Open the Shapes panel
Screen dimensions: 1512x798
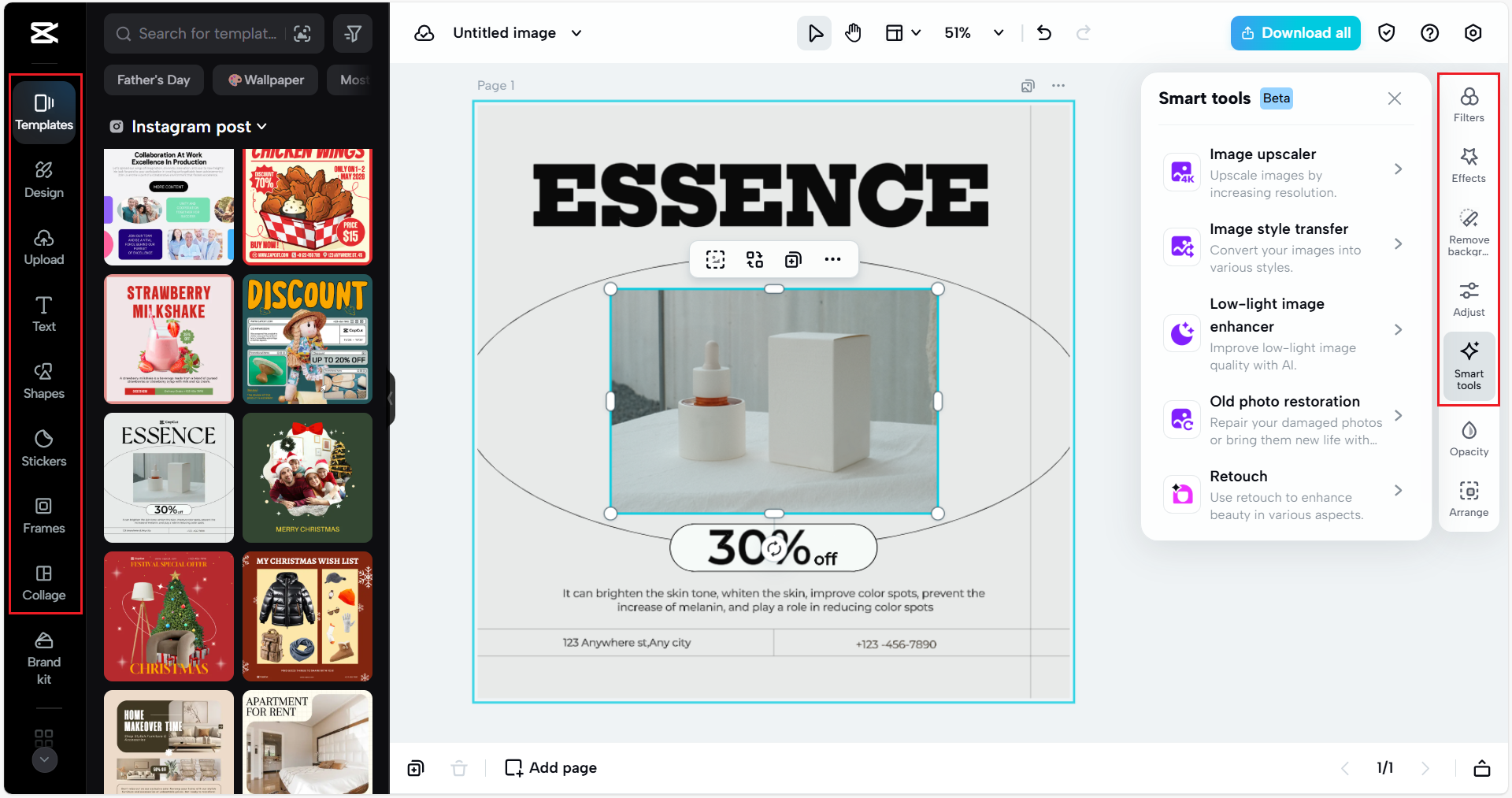[x=44, y=381]
